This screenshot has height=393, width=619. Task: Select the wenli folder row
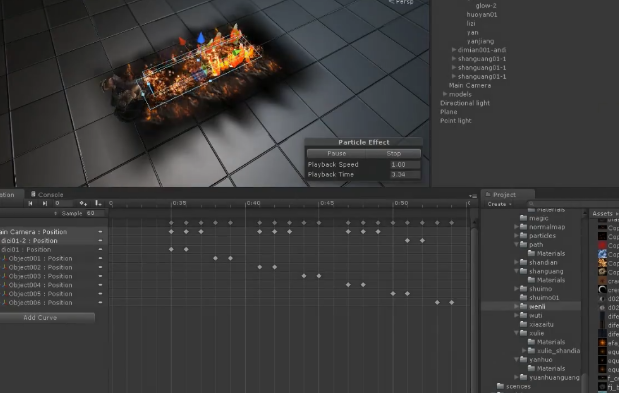click(531, 307)
